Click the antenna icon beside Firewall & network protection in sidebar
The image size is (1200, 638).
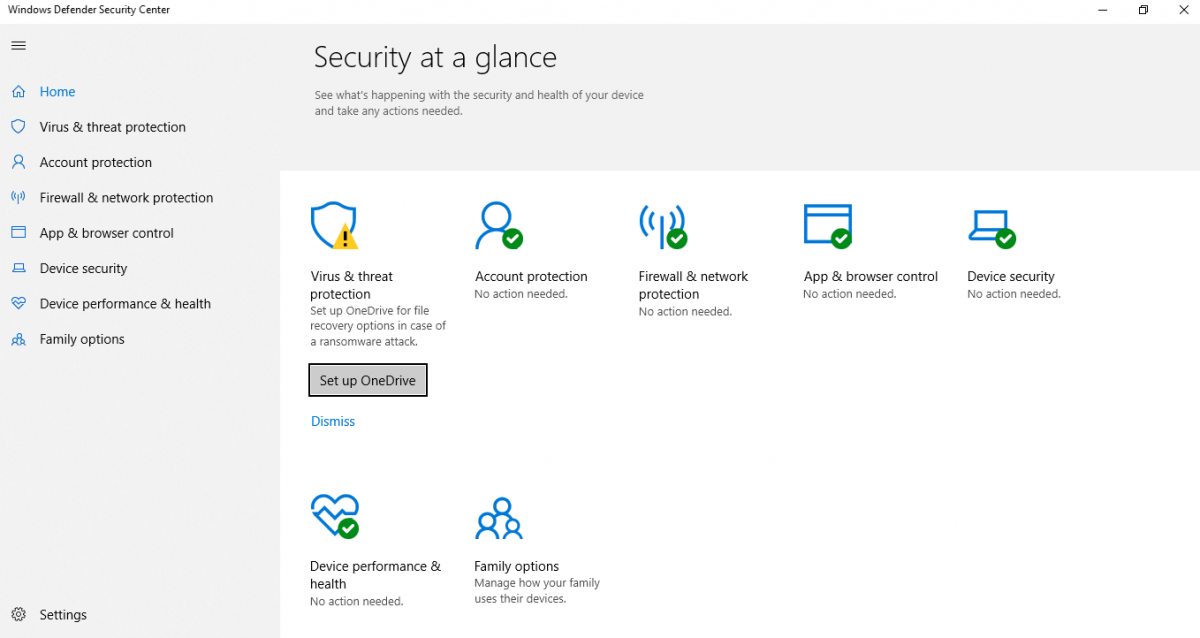(x=18, y=198)
